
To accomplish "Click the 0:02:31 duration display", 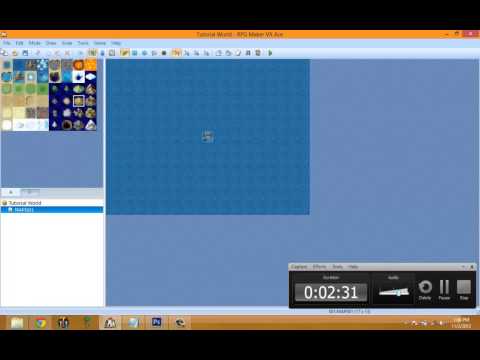I will [331, 292].
